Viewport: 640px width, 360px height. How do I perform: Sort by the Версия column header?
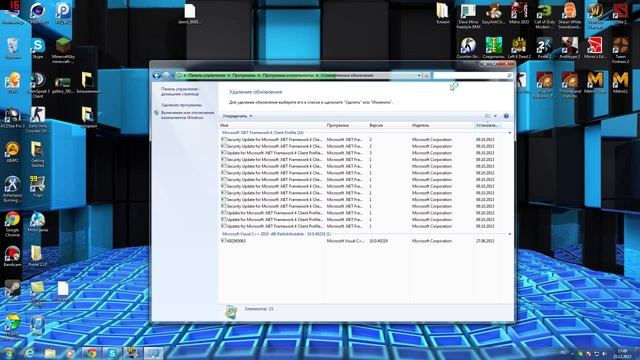click(389, 125)
